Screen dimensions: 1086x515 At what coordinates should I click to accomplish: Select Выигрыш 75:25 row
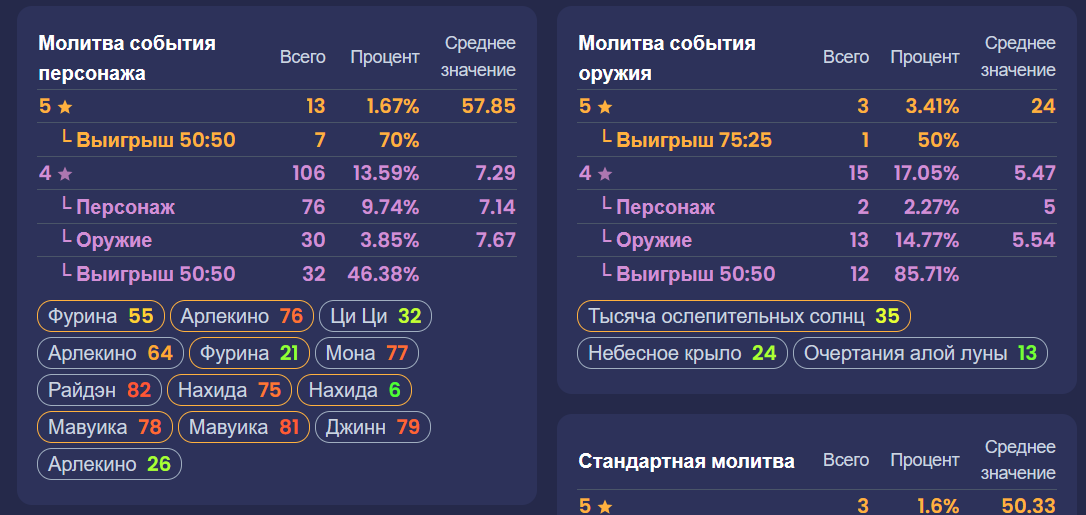pyautogui.click(x=817, y=140)
